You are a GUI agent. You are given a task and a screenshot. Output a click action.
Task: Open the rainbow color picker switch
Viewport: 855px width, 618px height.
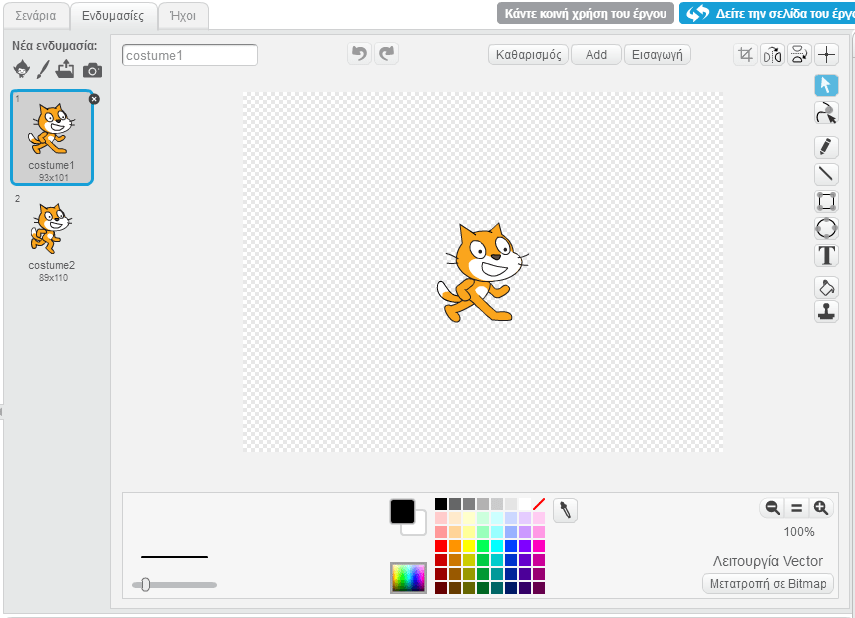[x=408, y=578]
